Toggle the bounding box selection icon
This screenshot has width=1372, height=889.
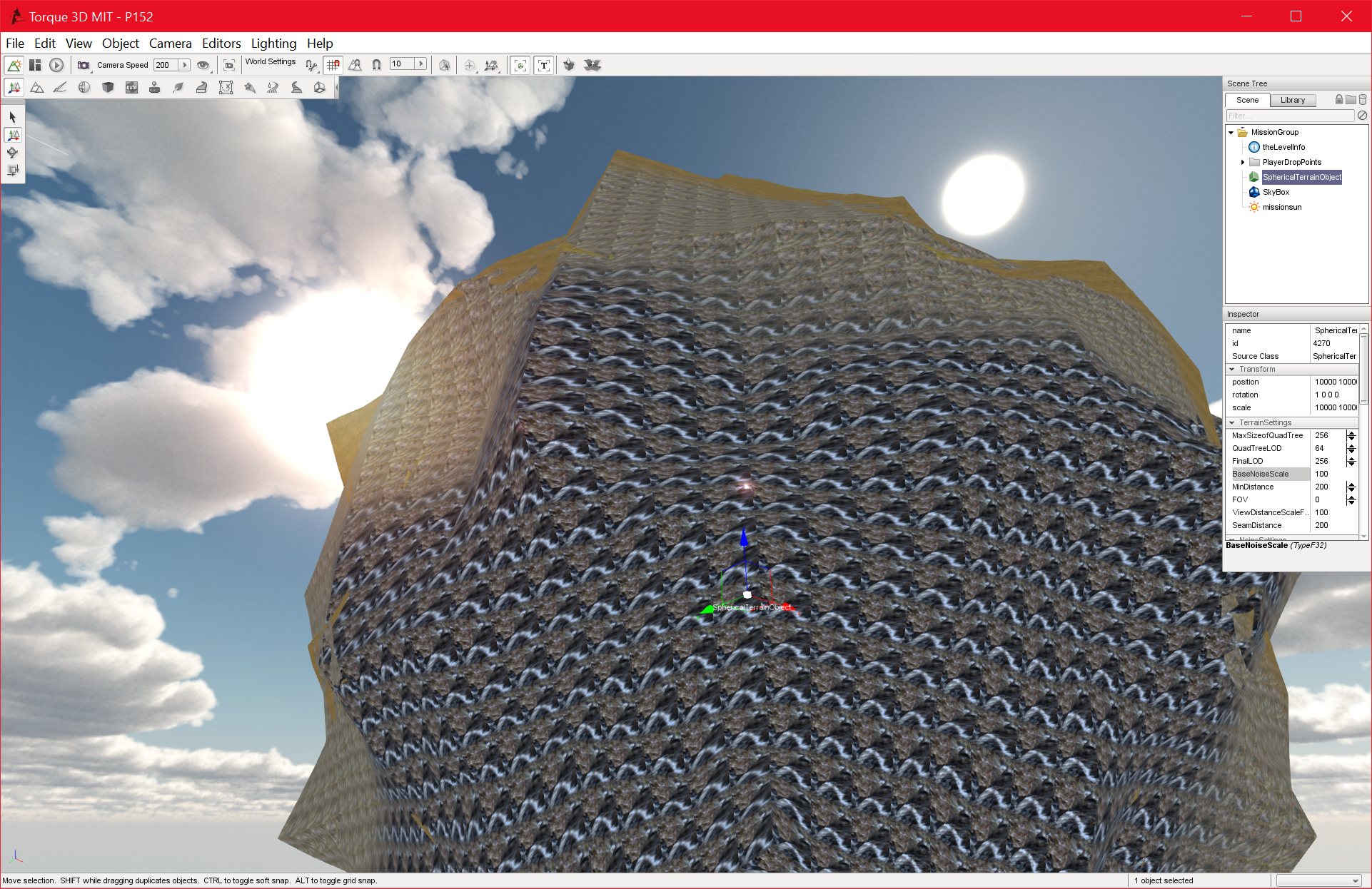pyautogui.click(x=444, y=65)
